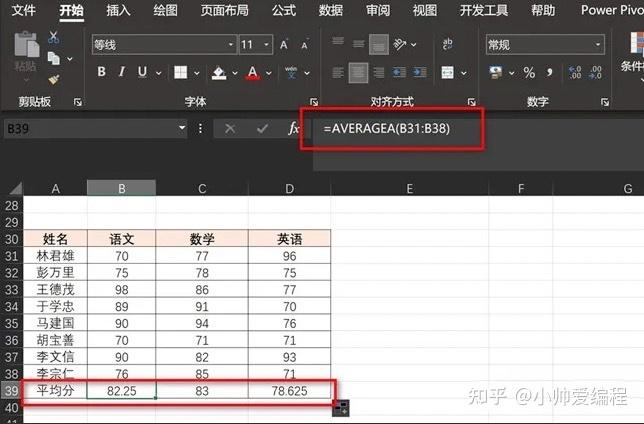Open font size 11 dropdown
The width and height of the screenshot is (644, 424).
267,44
